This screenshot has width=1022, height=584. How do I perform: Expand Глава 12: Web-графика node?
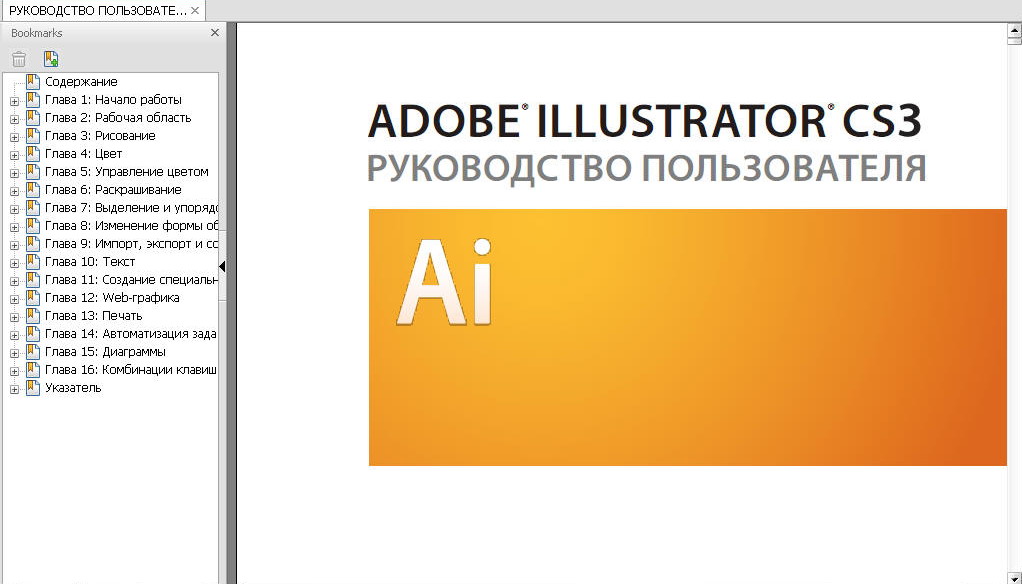tap(14, 299)
